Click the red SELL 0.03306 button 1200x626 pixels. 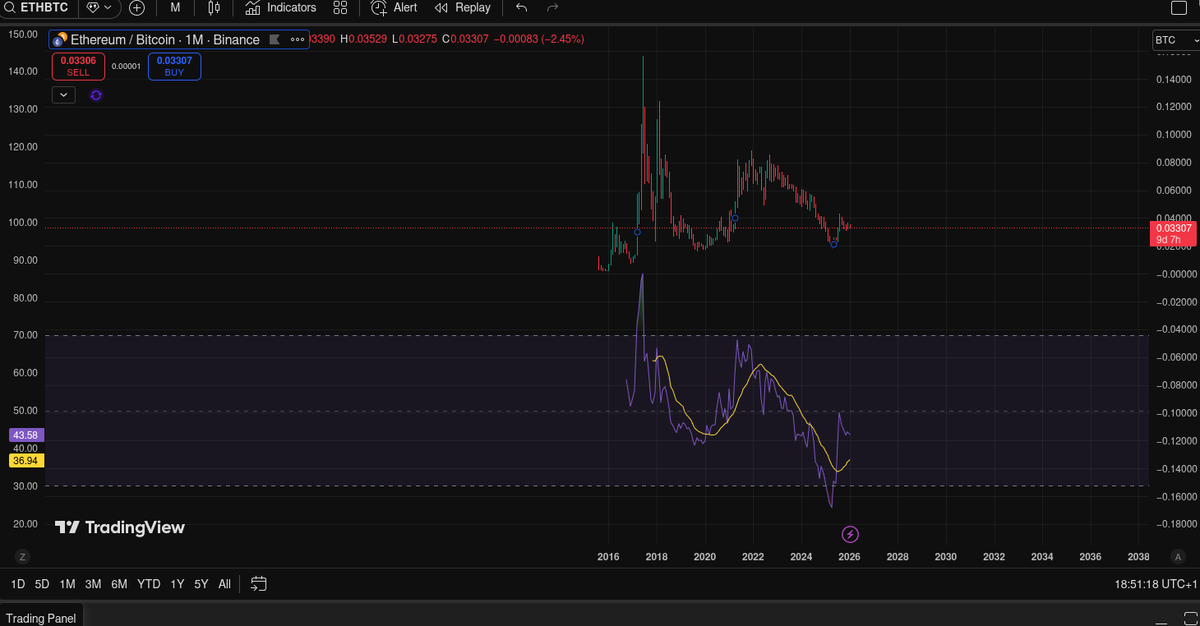(78, 66)
